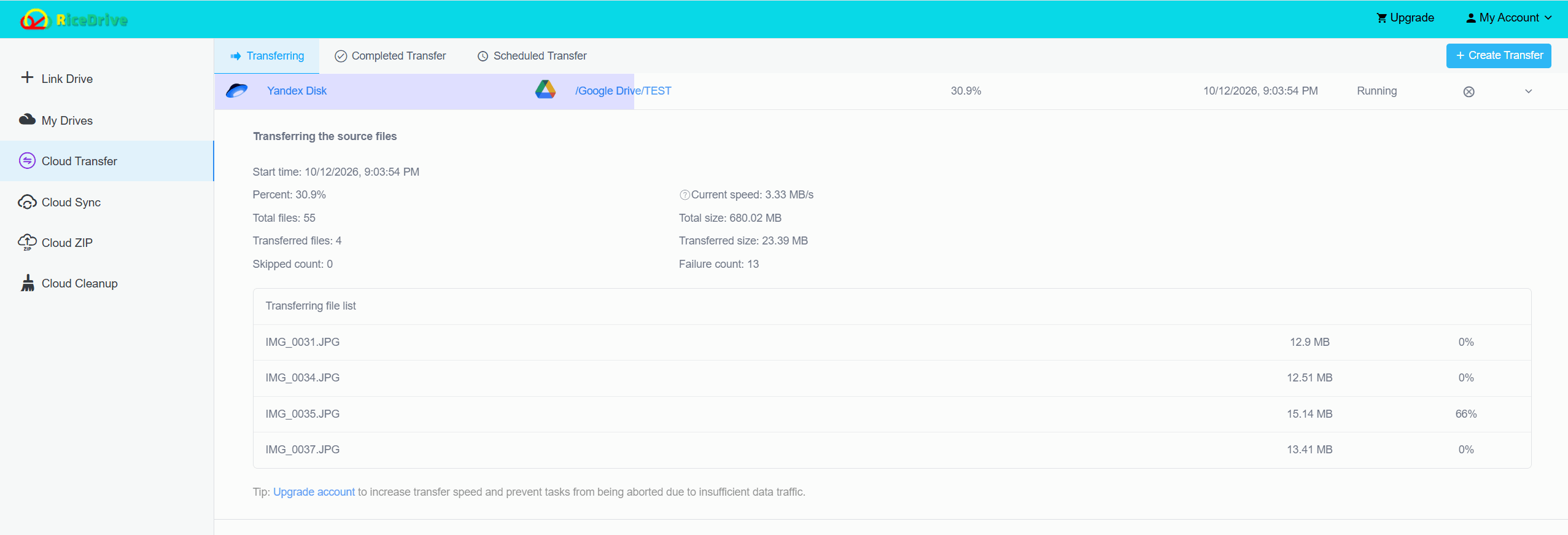1568x535 pixels.
Task: Open the Yandex Disk source link
Action: pyautogui.click(x=297, y=91)
